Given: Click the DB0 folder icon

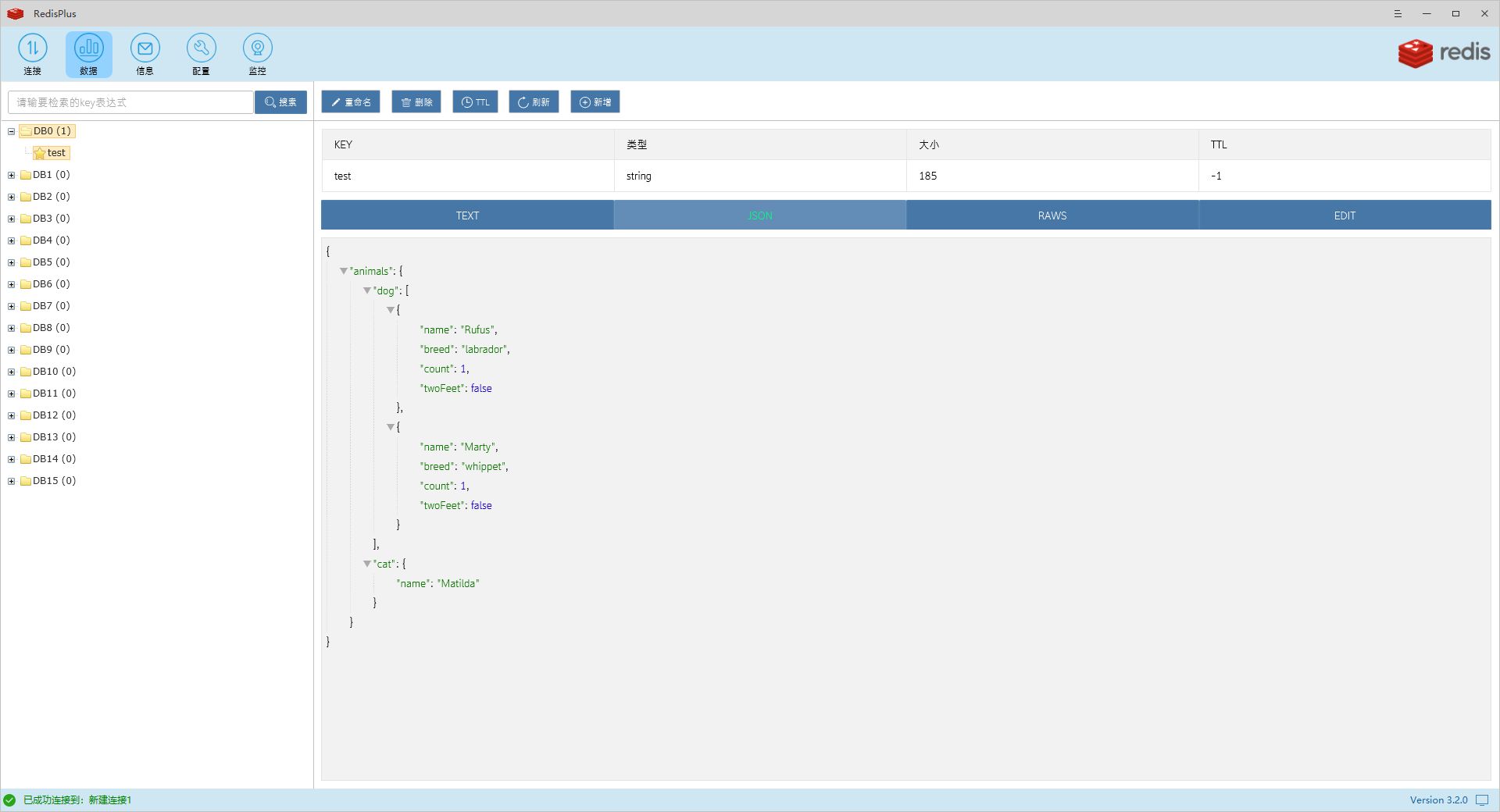Looking at the screenshot, I should [x=26, y=131].
